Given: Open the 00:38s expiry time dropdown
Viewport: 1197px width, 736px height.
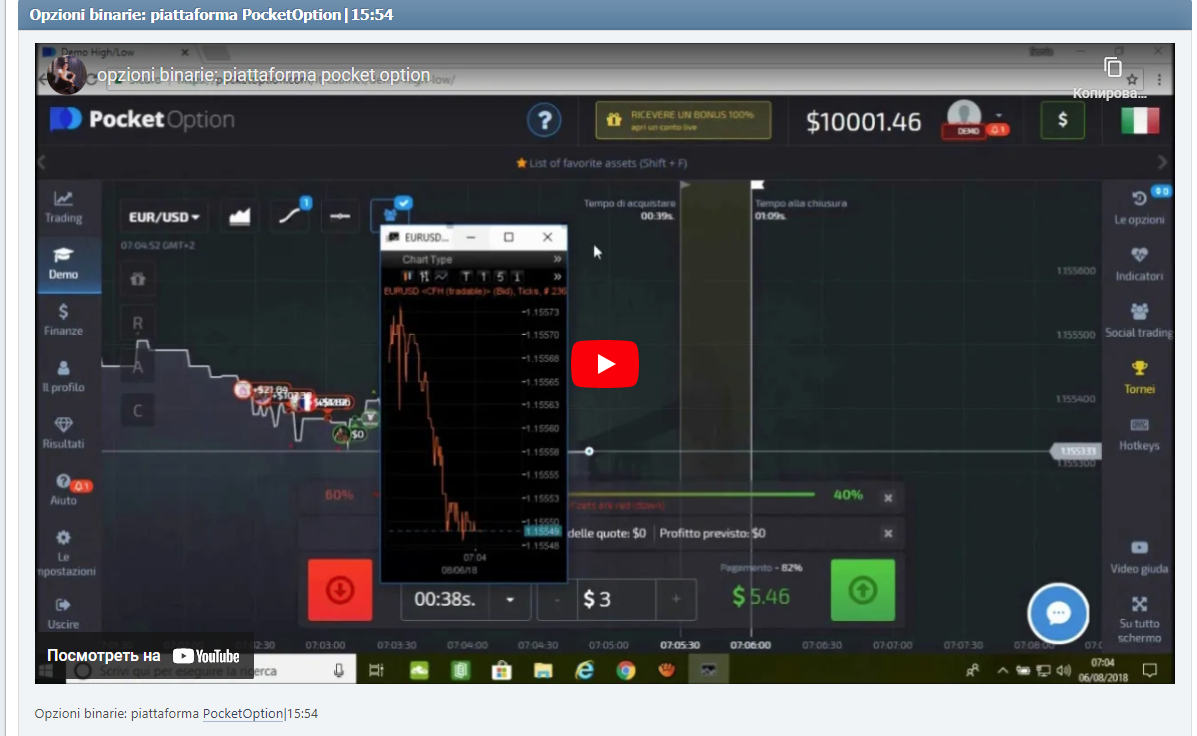Looking at the screenshot, I should pos(511,599).
